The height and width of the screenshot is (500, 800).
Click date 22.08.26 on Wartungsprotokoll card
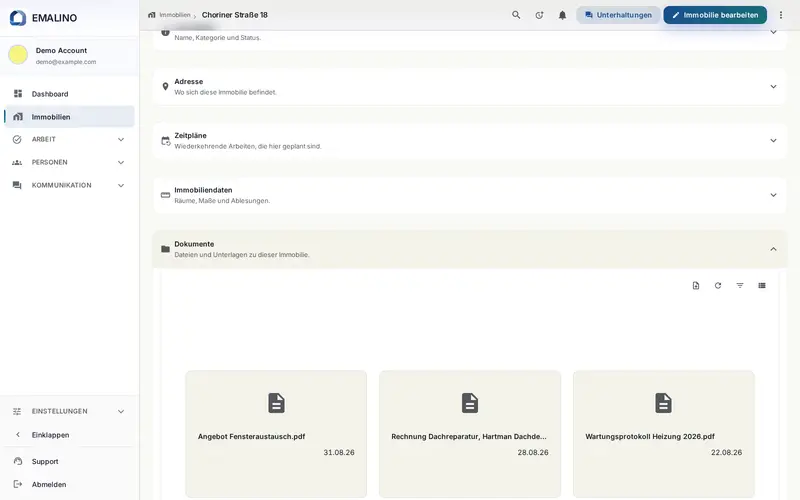727,453
